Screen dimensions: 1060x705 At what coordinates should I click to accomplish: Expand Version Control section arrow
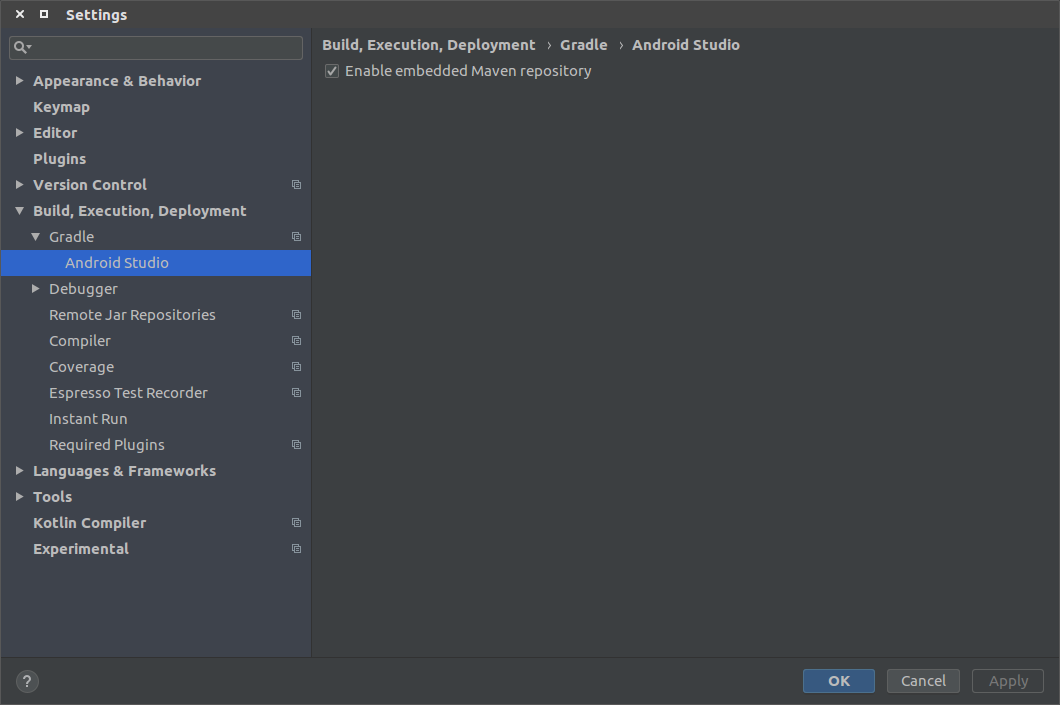coord(20,185)
